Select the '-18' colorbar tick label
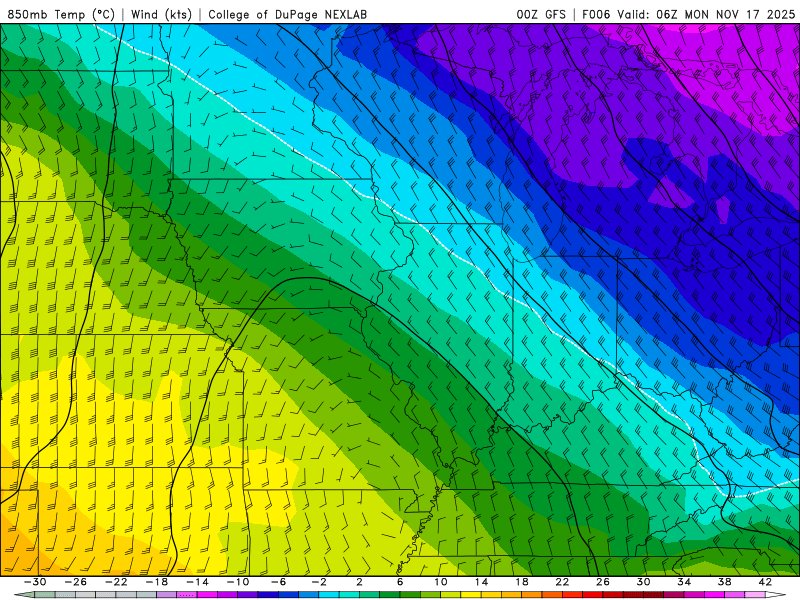Viewport: 800px width, 600px height. click(157, 582)
